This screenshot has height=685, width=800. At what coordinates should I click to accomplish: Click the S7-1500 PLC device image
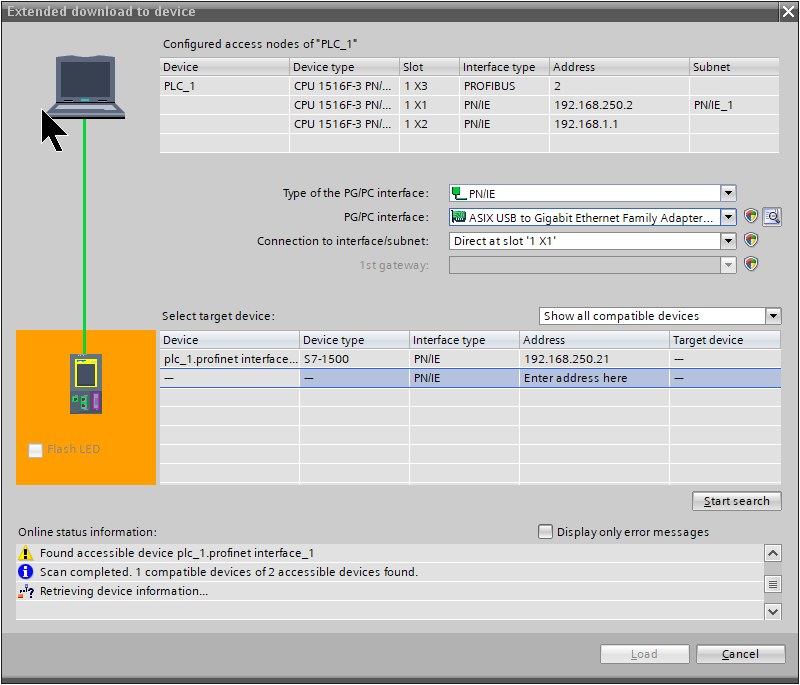(86, 384)
